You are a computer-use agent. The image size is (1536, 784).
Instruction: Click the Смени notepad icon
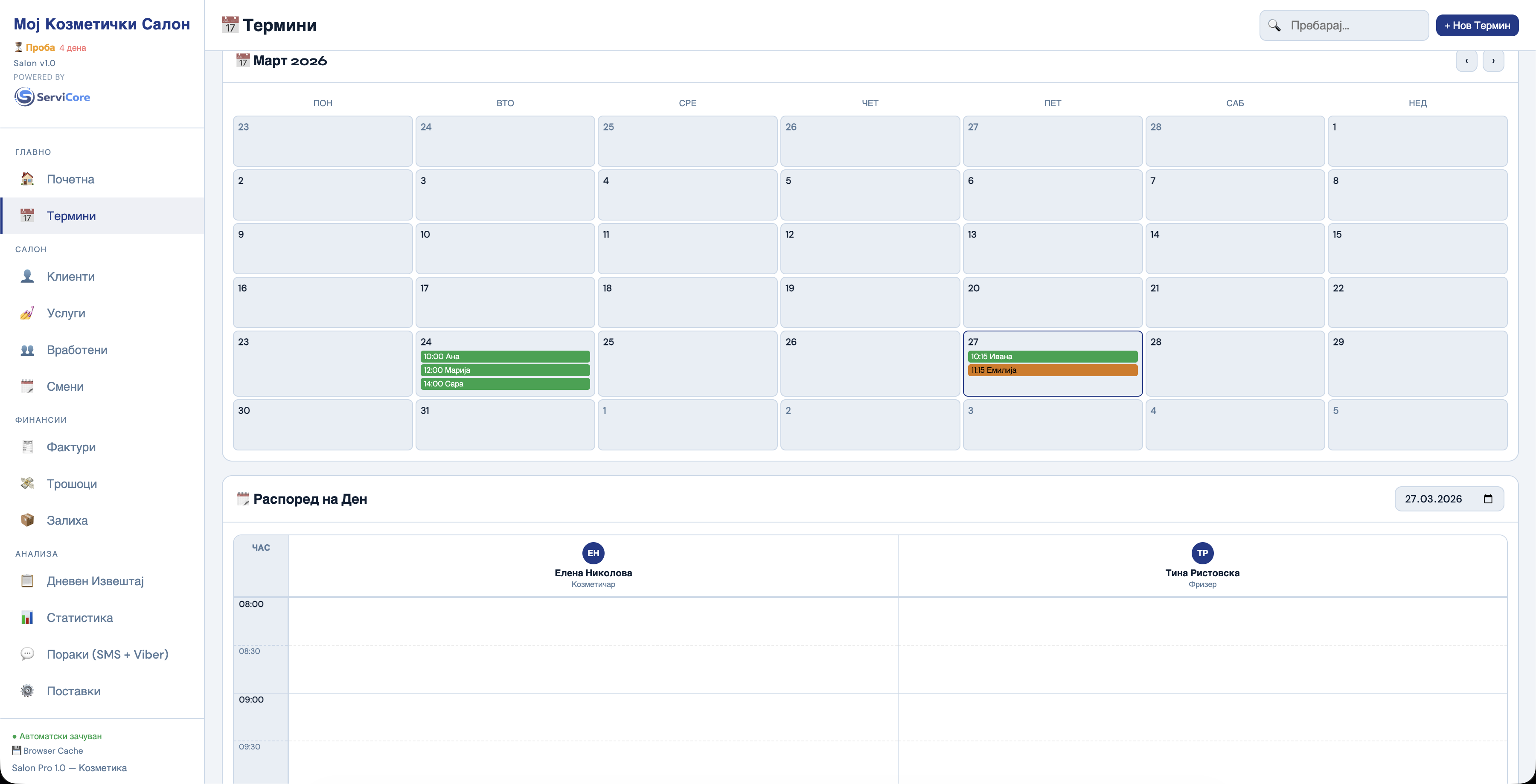tap(27, 386)
